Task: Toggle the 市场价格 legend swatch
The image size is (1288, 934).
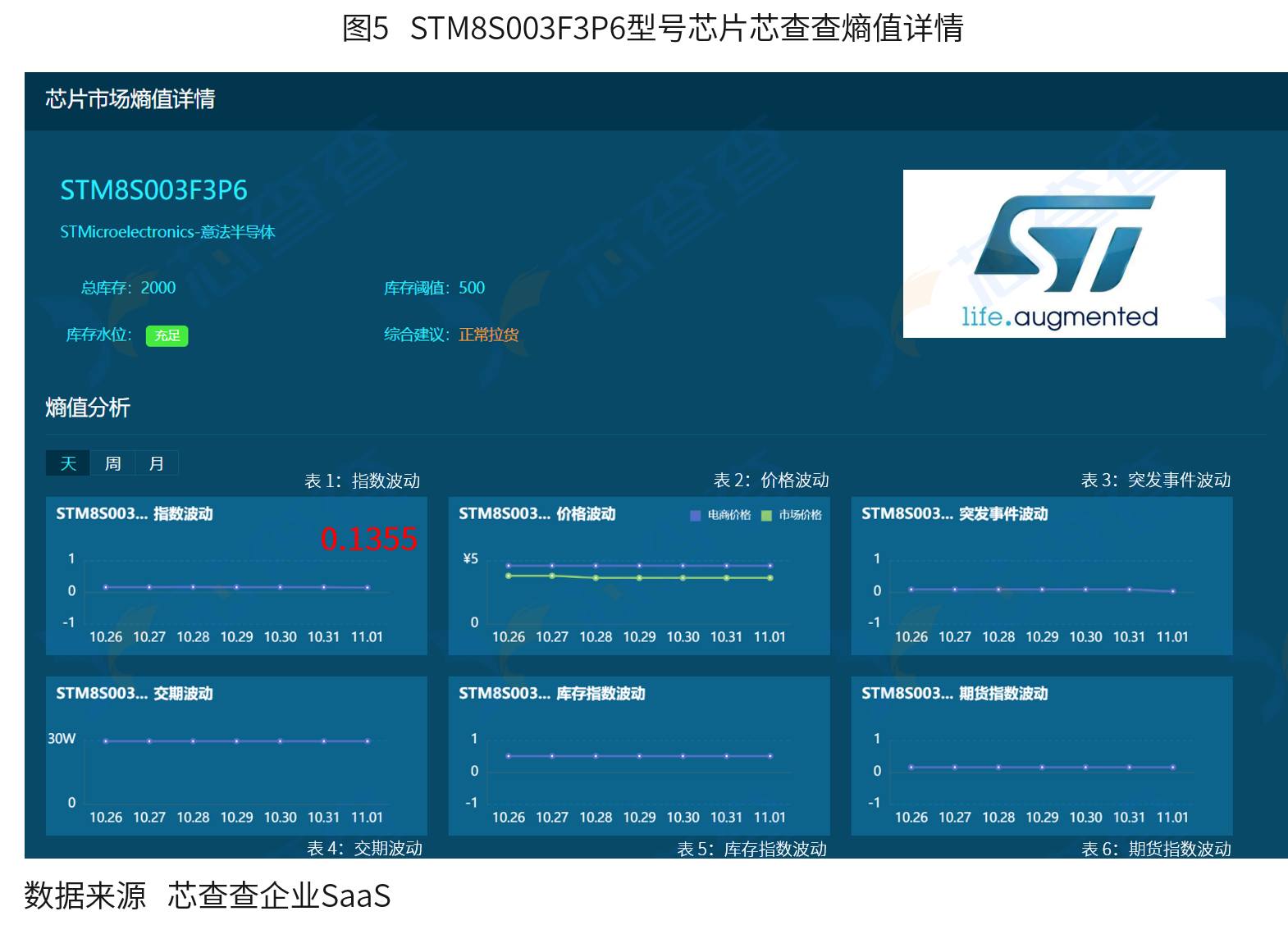Action: pos(767,515)
